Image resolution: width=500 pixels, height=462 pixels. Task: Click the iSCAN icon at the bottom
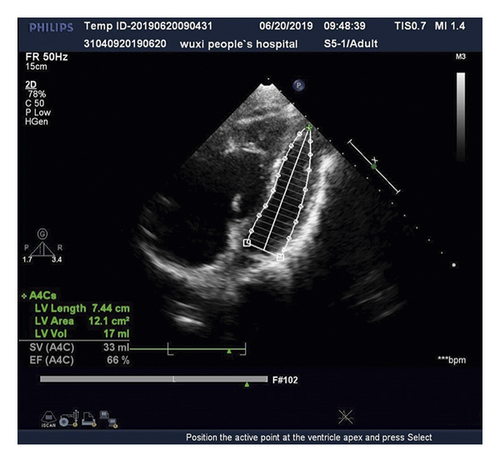coord(48,419)
